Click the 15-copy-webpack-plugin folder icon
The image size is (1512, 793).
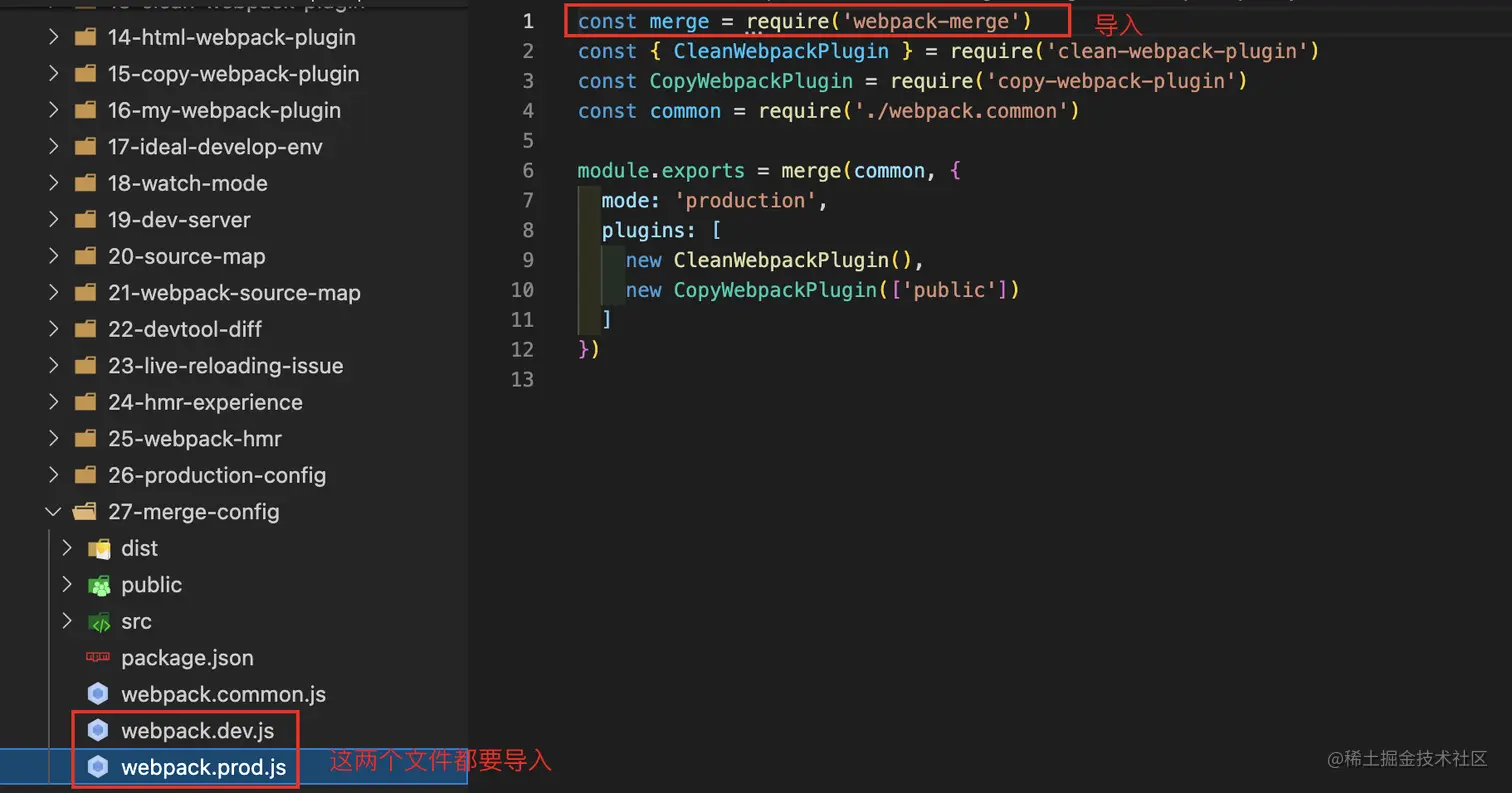pos(85,74)
